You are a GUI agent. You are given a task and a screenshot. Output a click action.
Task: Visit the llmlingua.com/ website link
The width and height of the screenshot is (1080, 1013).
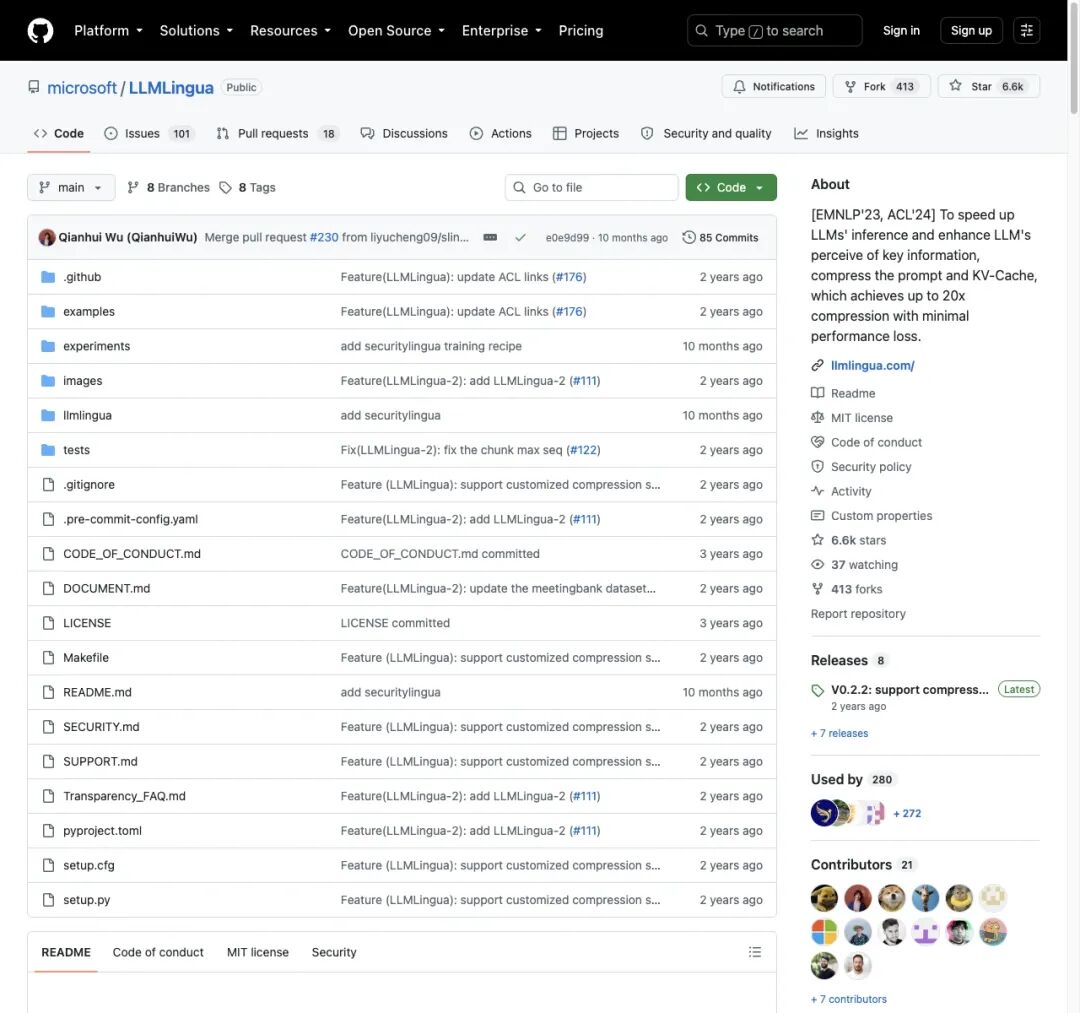pos(872,366)
